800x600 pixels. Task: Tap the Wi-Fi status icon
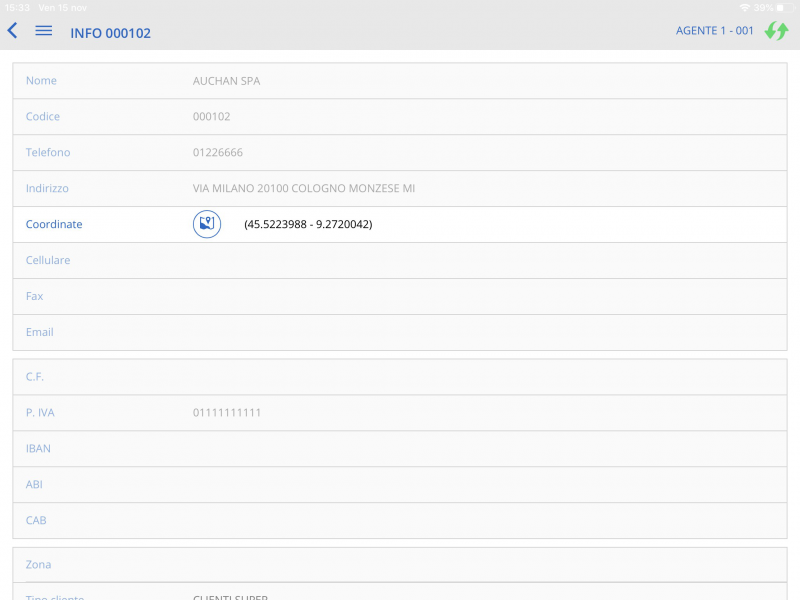click(745, 7)
